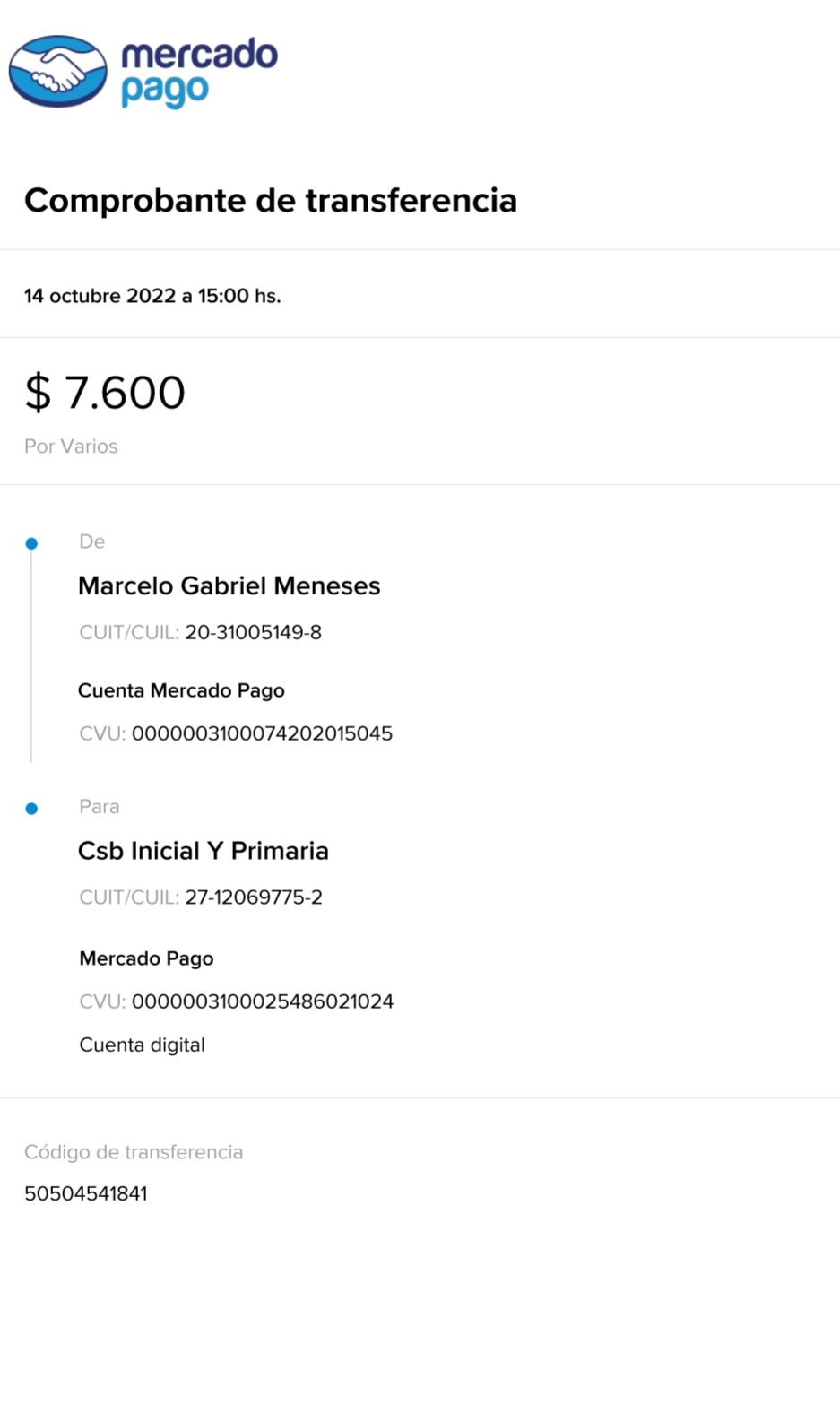Click the Cuenta Mercado Pago label
This screenshot has width=840, height=1422.
[181, 690]
